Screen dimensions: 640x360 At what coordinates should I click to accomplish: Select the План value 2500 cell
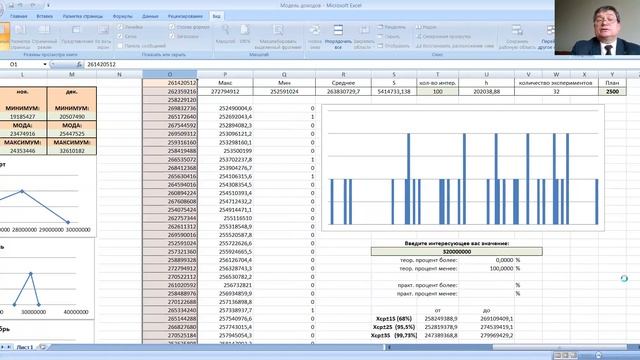pos(612,91)
